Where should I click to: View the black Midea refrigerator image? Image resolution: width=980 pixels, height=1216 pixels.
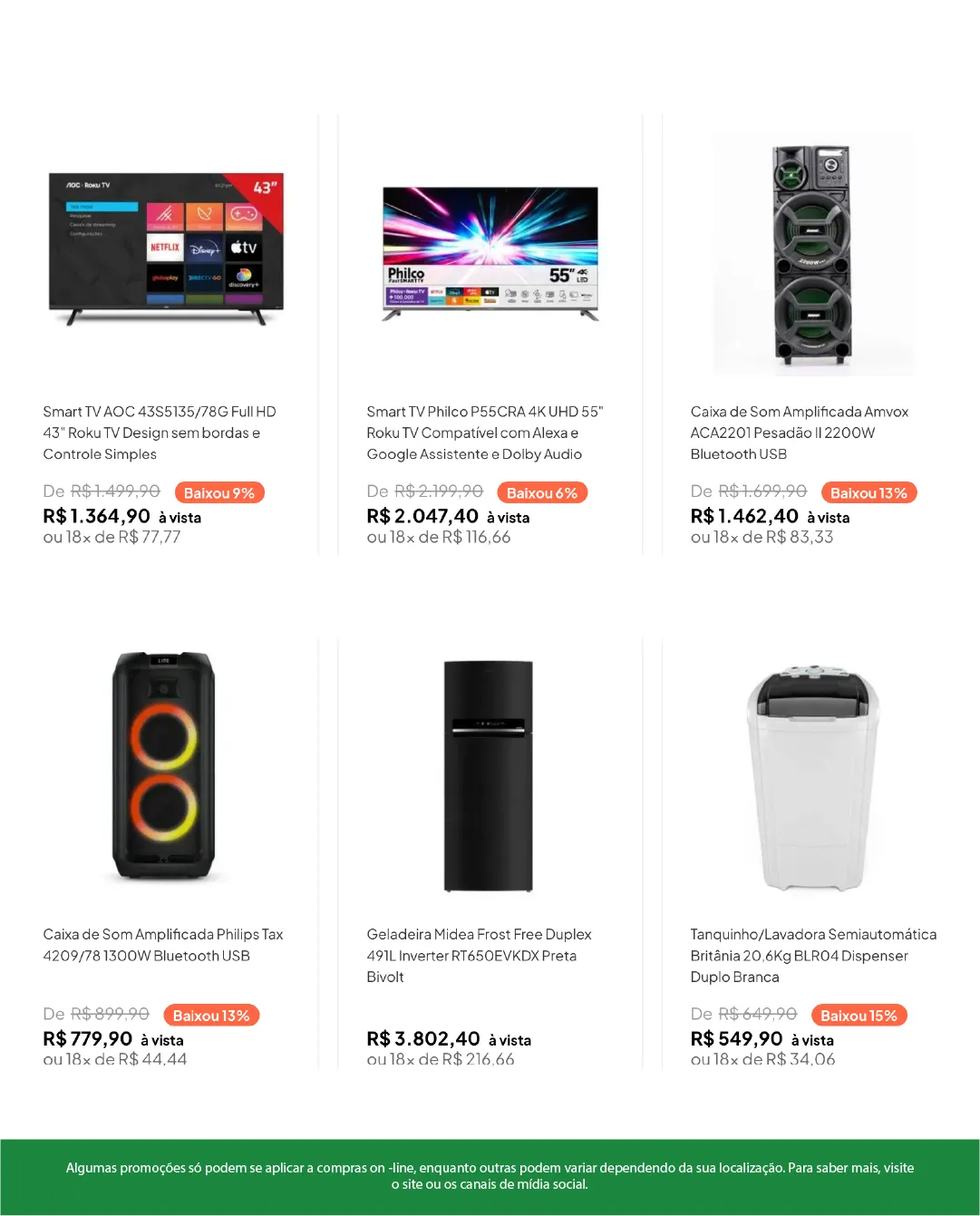click(x=488, y=775)
